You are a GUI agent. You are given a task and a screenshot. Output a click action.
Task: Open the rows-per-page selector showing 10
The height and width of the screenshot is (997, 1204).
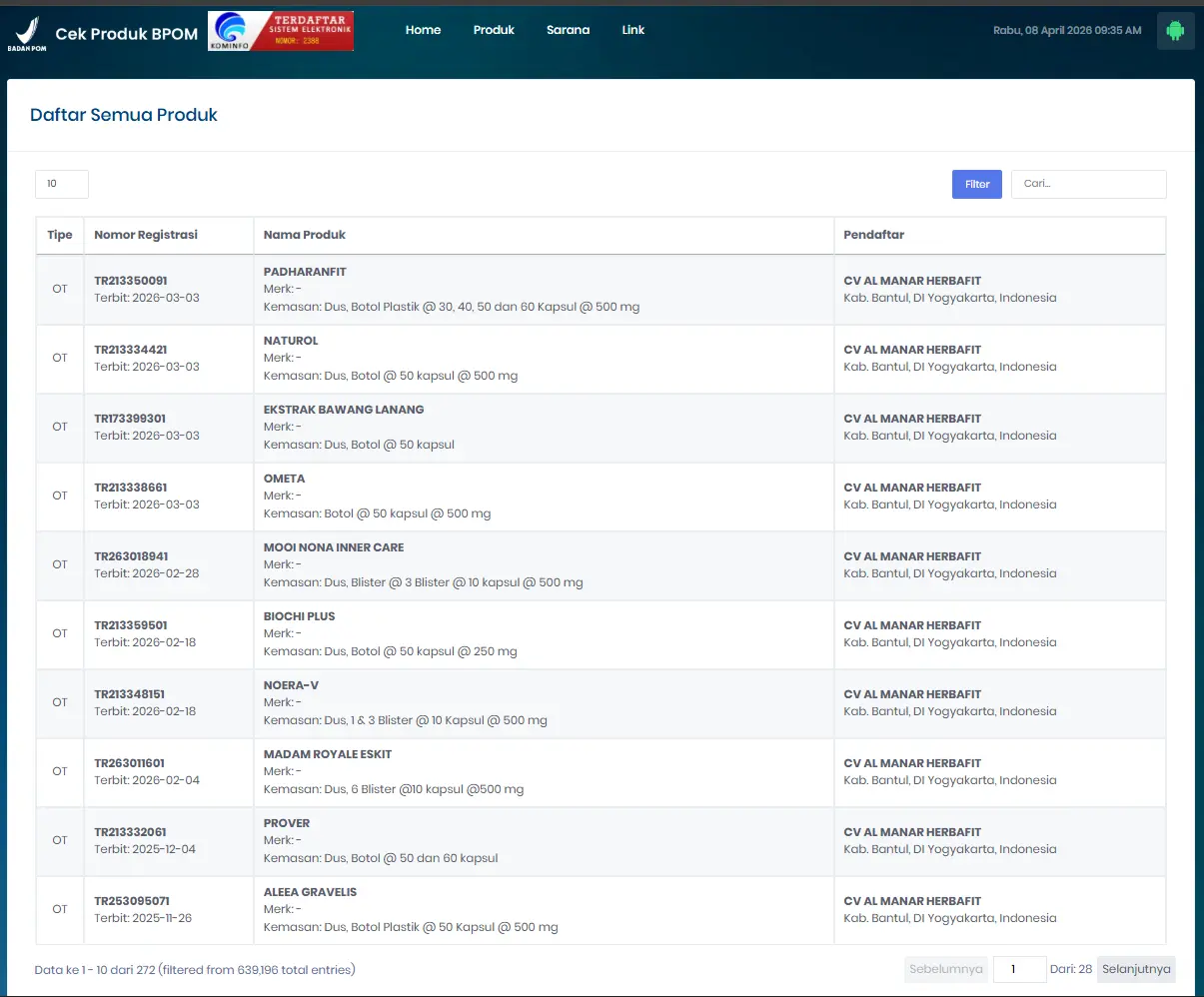[x=62, y=184]
